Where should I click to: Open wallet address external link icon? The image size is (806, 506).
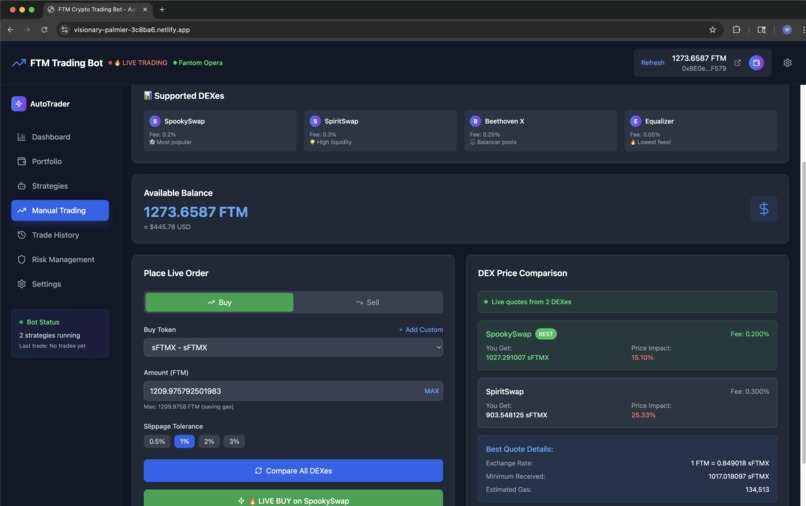[737, 63]
